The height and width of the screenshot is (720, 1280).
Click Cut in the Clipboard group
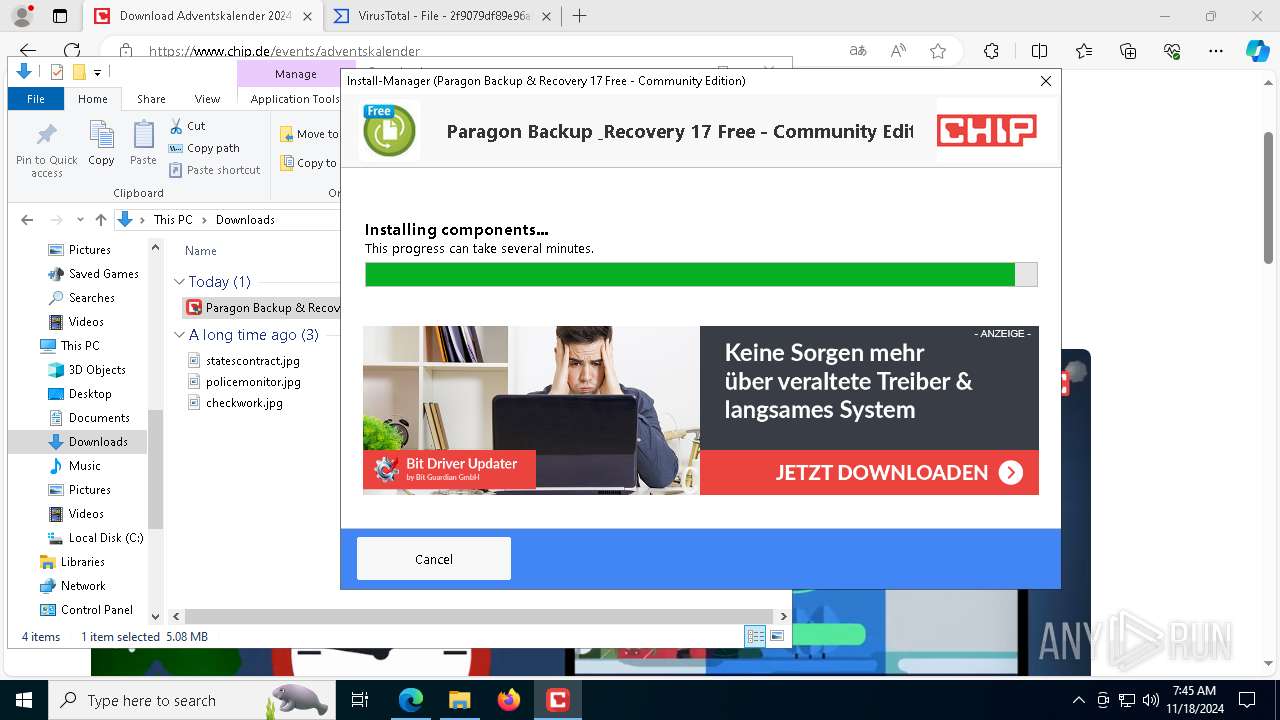point(187,126)
